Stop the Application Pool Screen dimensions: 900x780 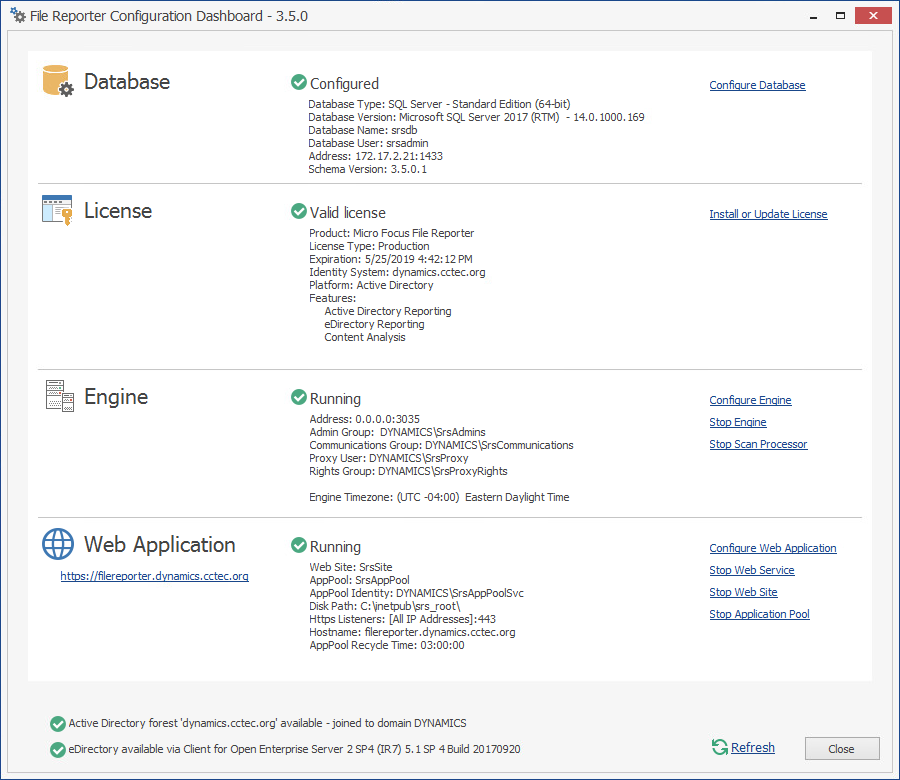coord(759,614)
